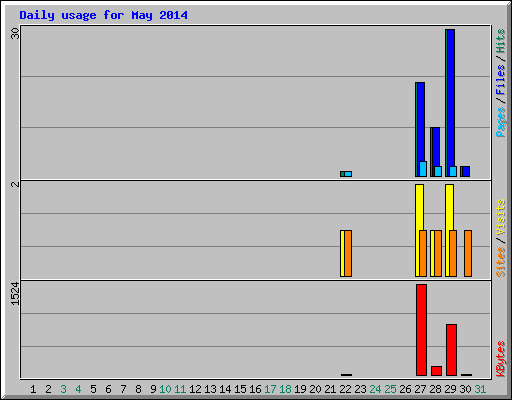512x400 pixels.
Task: Click day 14 on the x-axis
Action: tap(225, 389)
